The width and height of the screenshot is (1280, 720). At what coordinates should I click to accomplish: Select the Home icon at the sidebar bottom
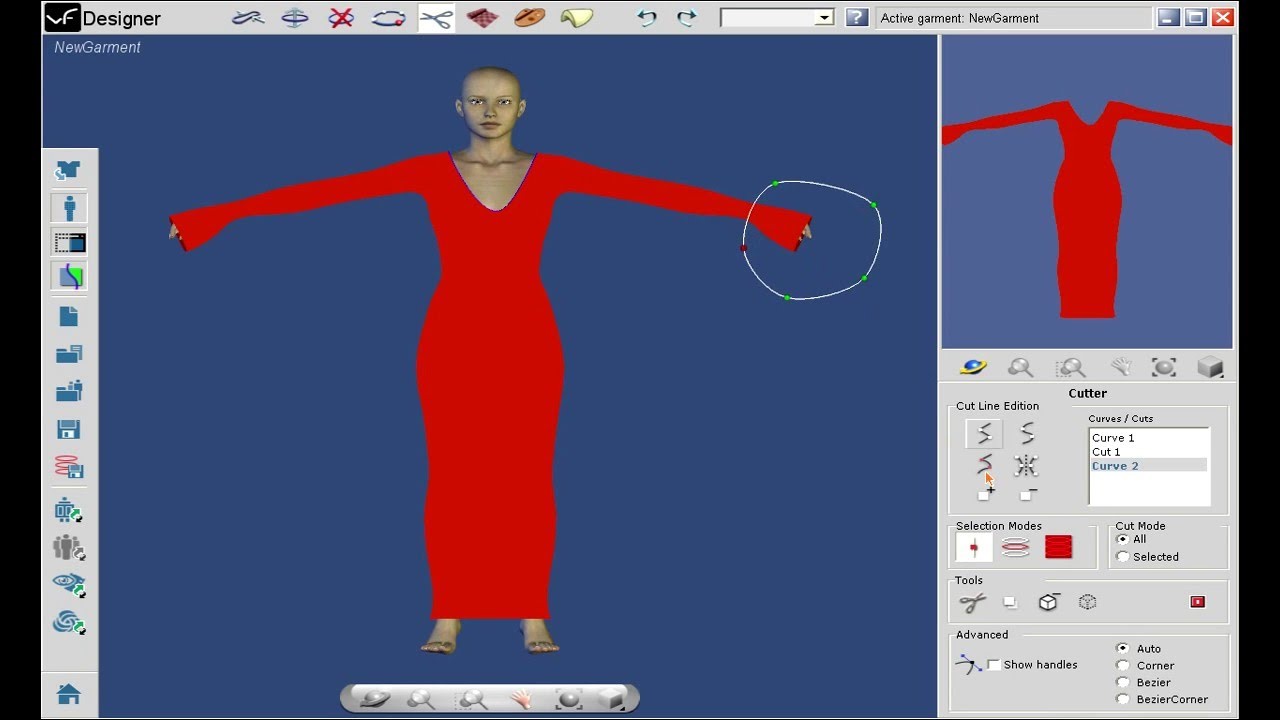[x=68, y=693]
